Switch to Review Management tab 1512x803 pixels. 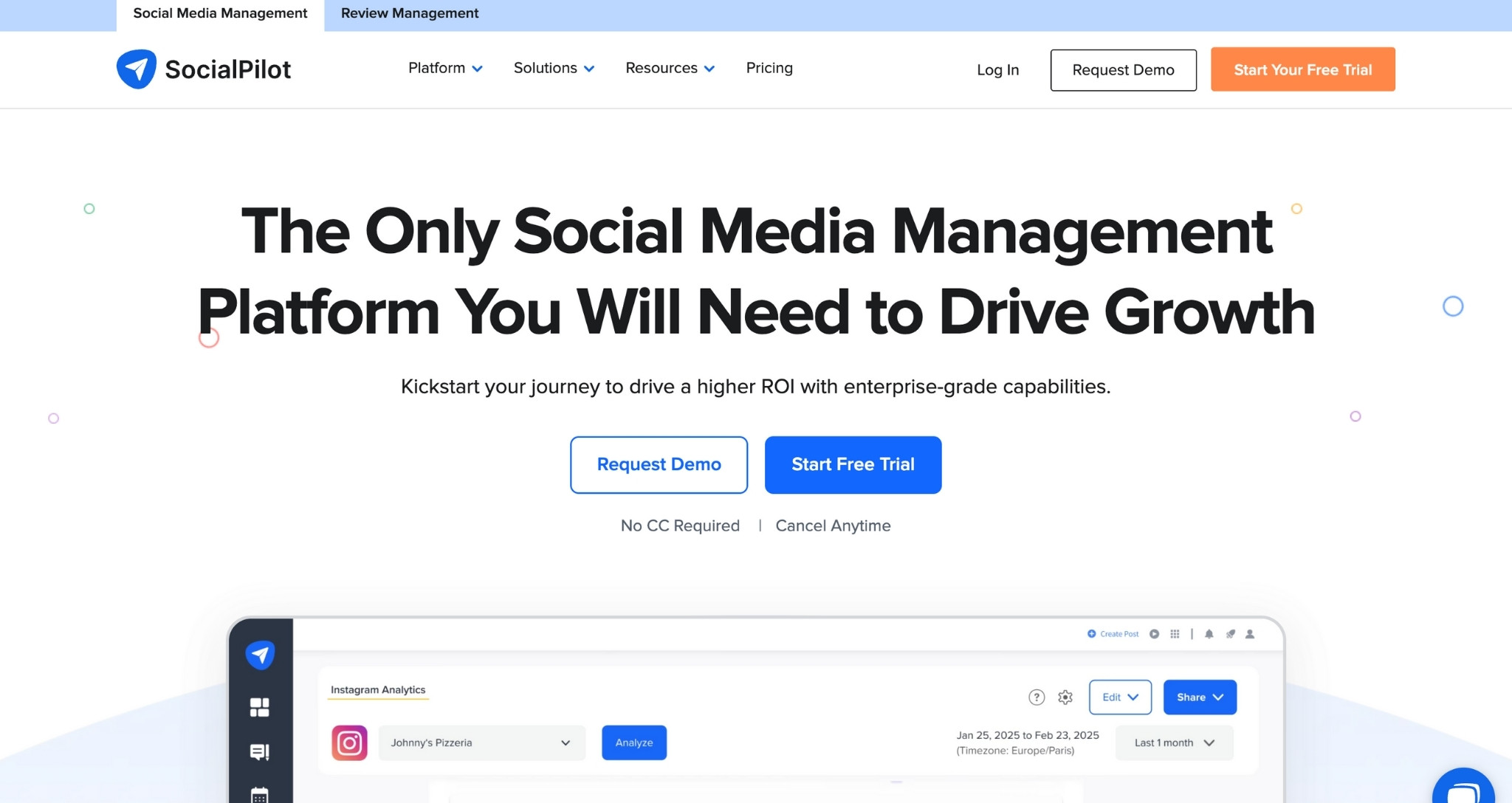(x=410, y=14)
